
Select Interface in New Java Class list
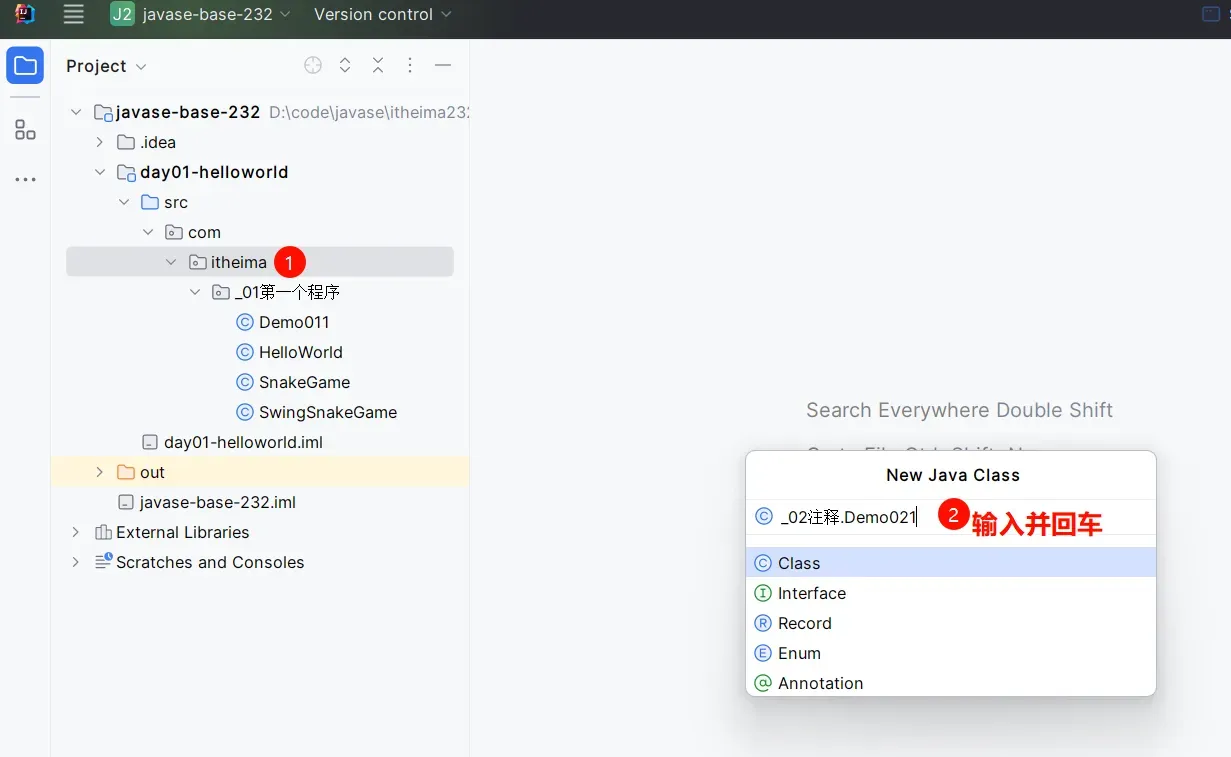tap(811, 593)
